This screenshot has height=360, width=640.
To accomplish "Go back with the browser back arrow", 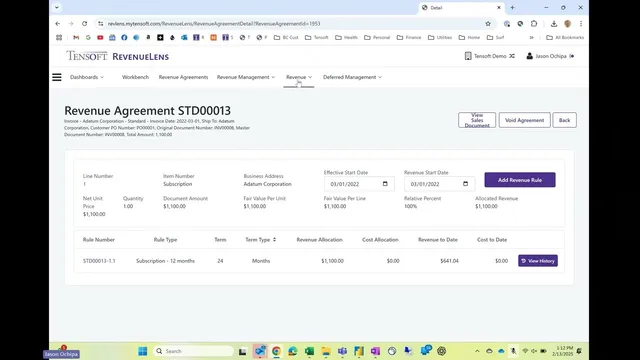I will coord(58,24).
